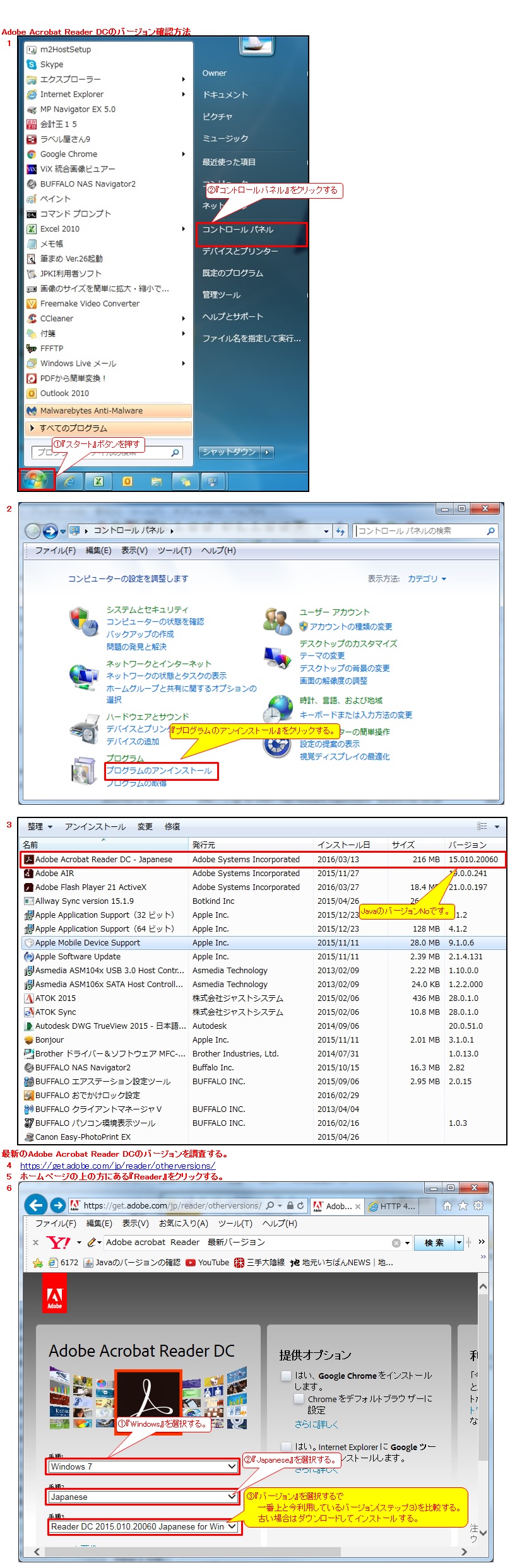Open Malwarebytes Anti-Malware in Start menu
510x1568 pixels.
pyautogui.click(x=109, y=411)
